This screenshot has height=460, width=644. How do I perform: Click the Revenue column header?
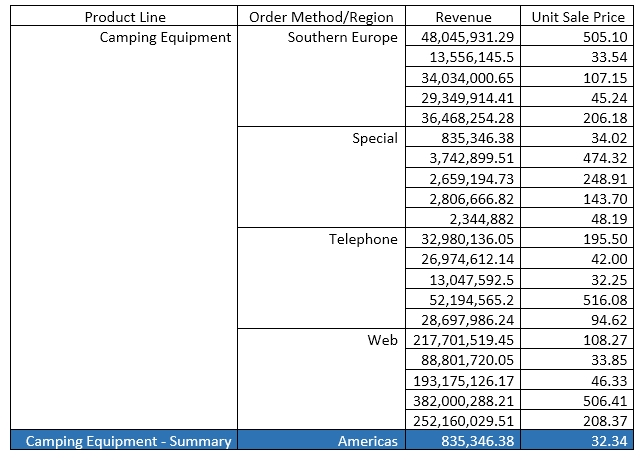(462, 17)
